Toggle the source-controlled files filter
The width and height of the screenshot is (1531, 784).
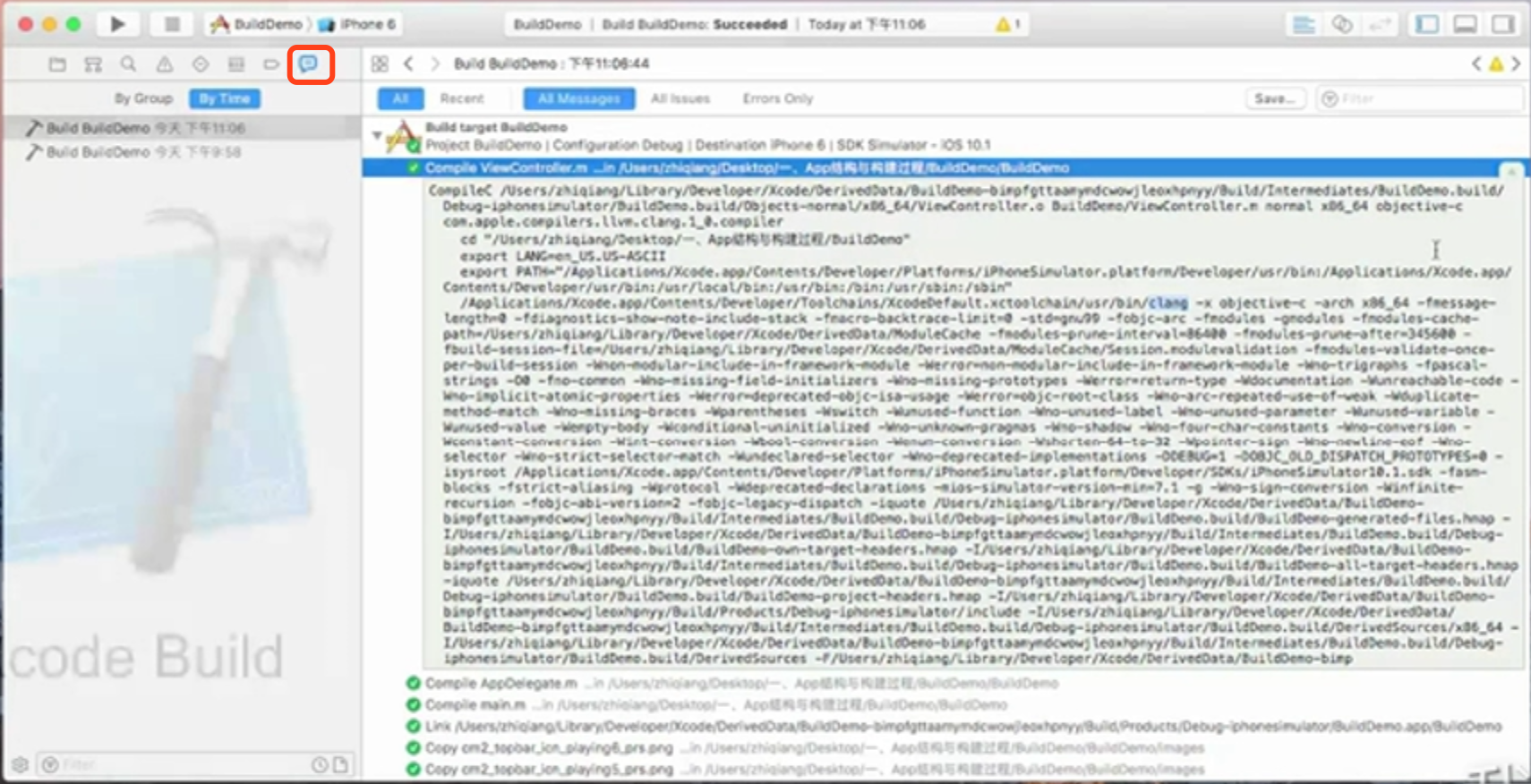click(340, 764)
